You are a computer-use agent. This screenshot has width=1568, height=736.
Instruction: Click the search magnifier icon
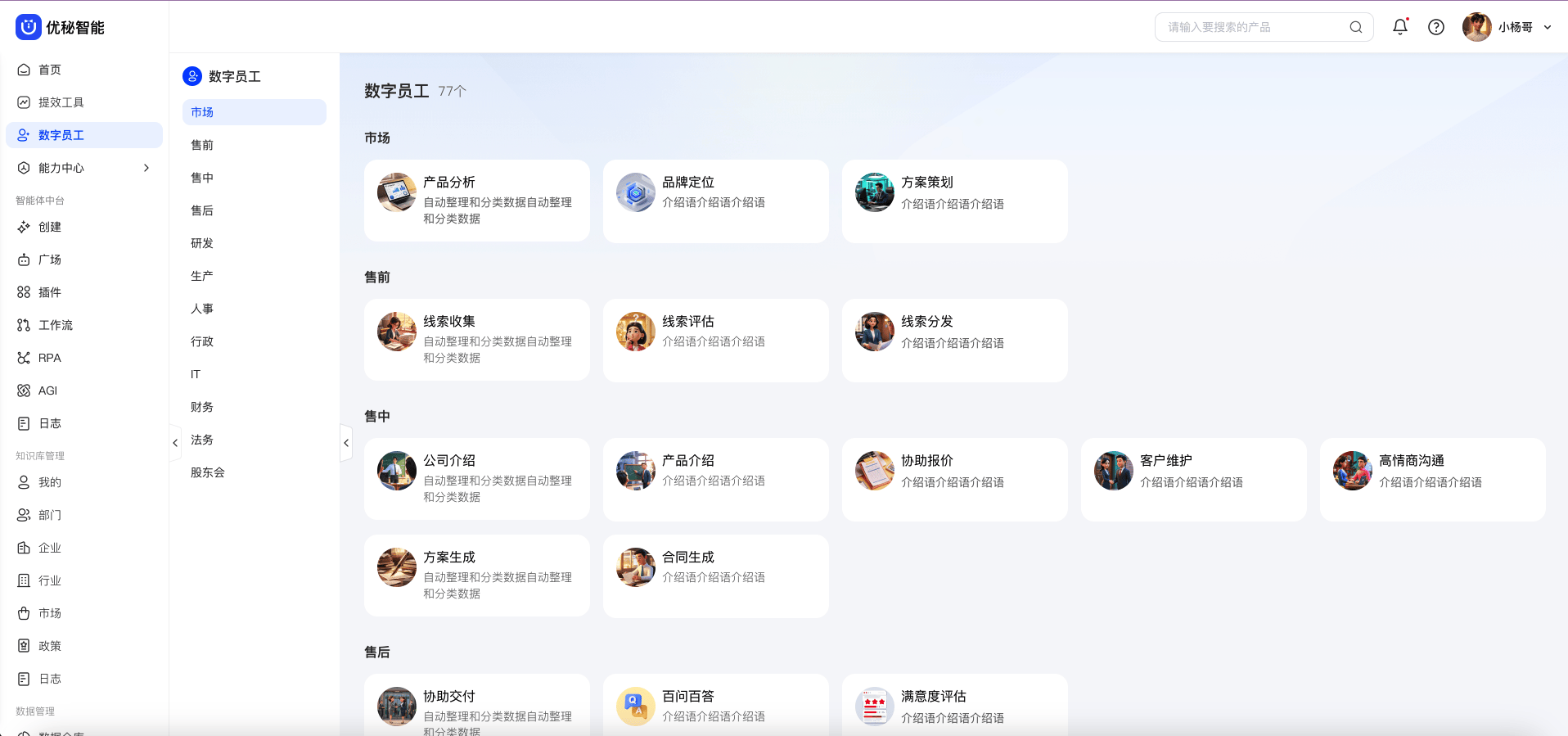coord(1355,27)
